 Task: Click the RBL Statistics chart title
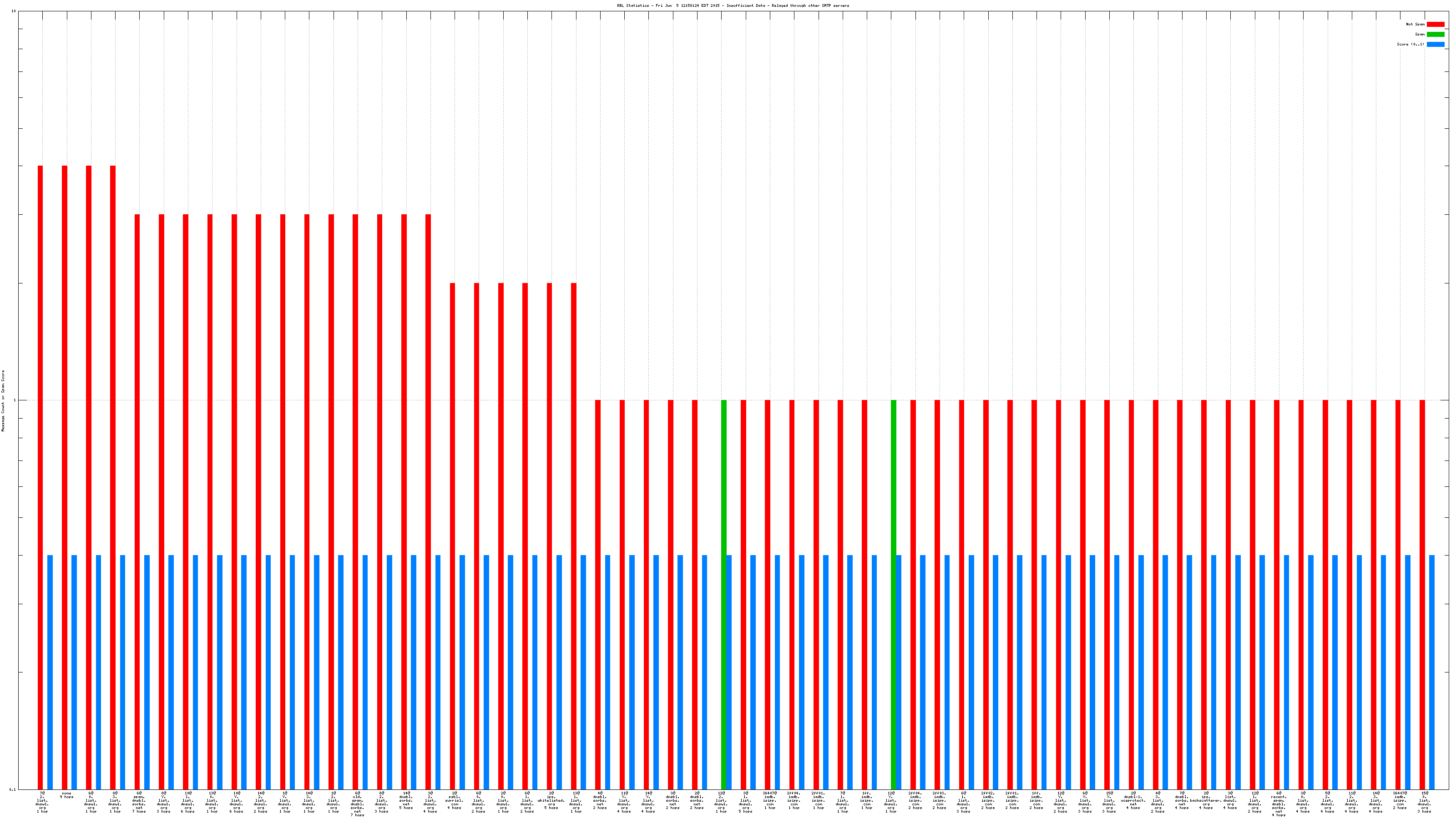[x=733, y=5]
